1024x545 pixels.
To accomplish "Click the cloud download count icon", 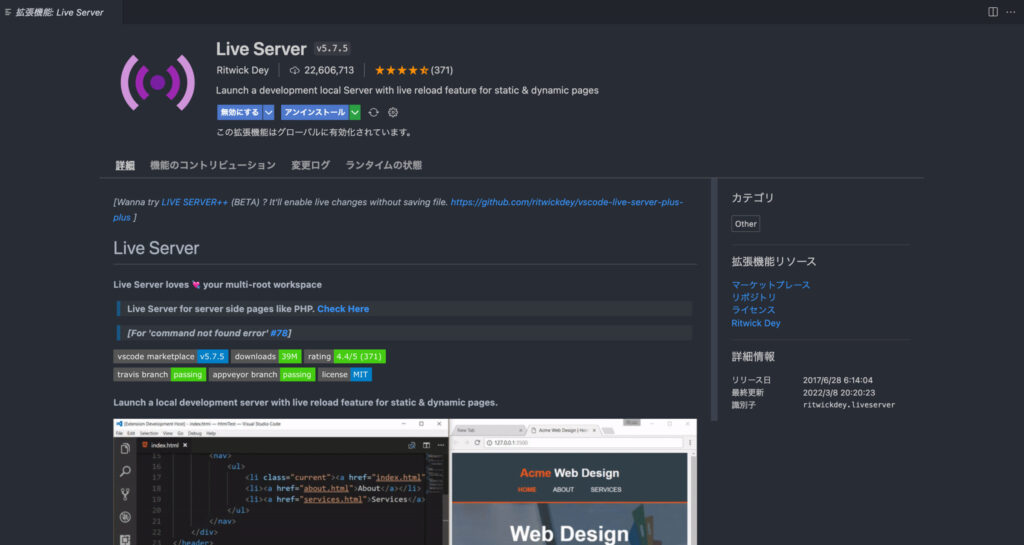I will click(294, 70).
